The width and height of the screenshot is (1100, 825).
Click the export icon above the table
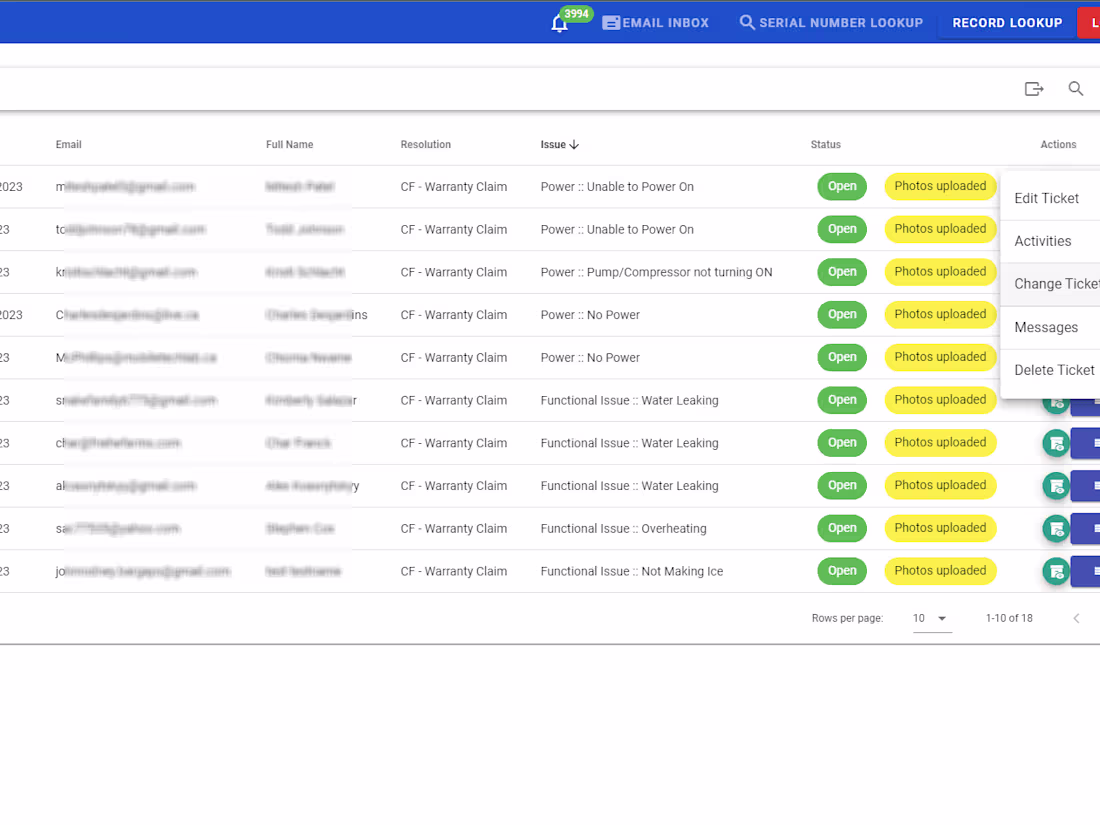tap(1034, 88)
